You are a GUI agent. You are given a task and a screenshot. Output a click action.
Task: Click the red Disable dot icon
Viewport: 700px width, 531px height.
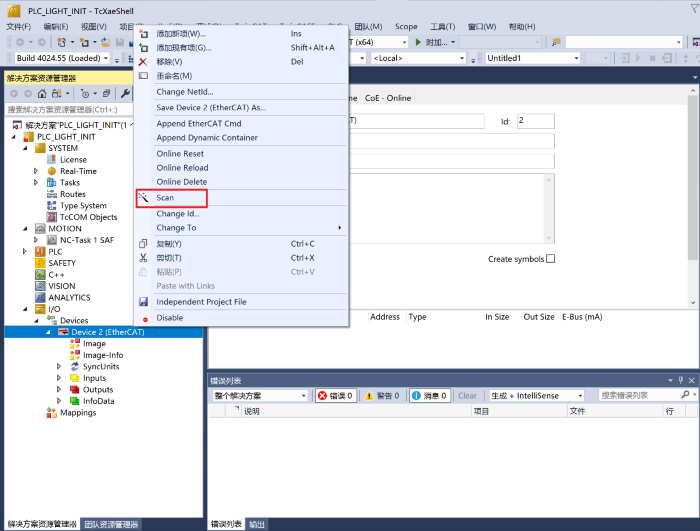(145, 319)
